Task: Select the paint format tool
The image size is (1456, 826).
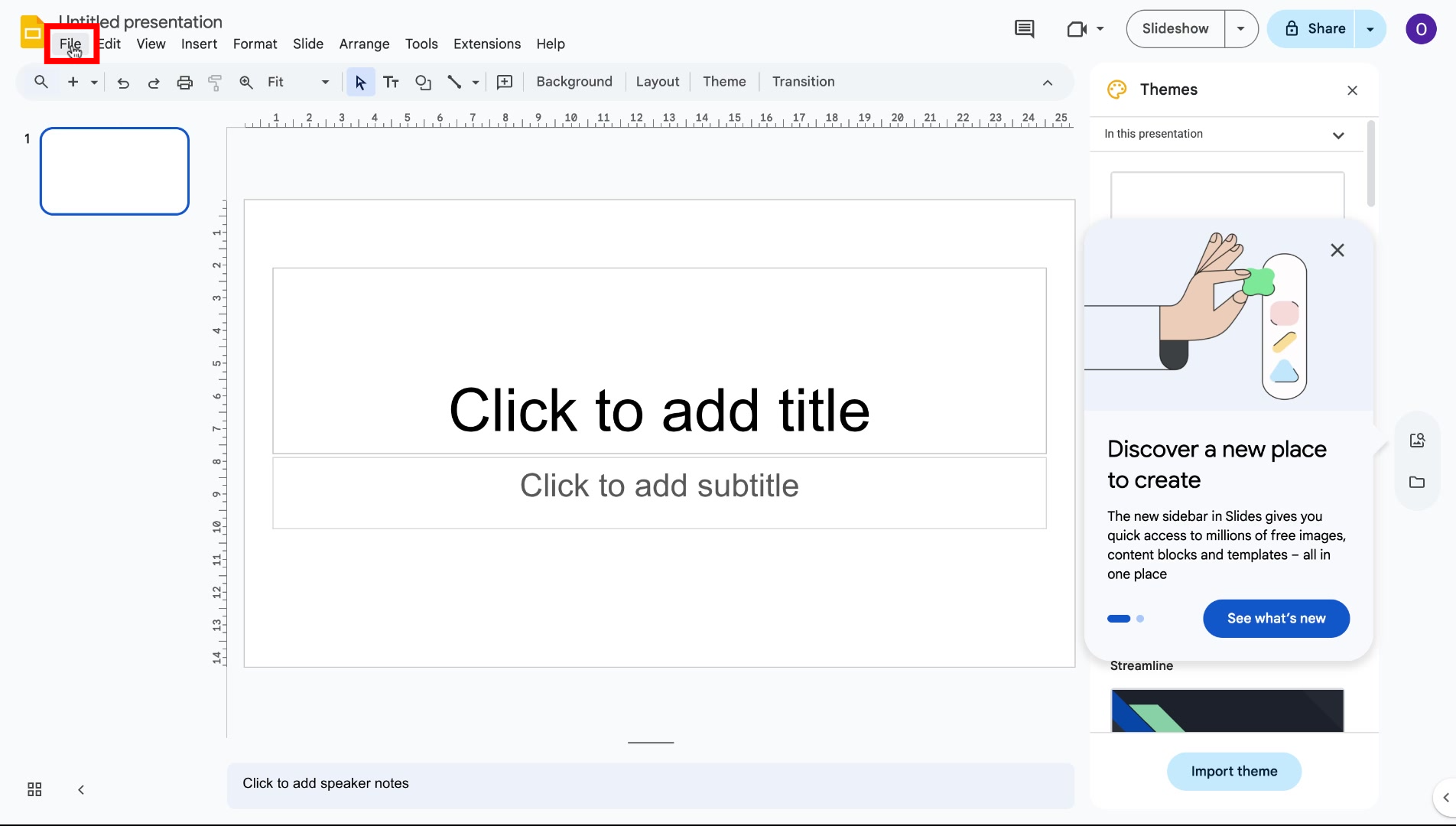Action: (x=214, y=82)
